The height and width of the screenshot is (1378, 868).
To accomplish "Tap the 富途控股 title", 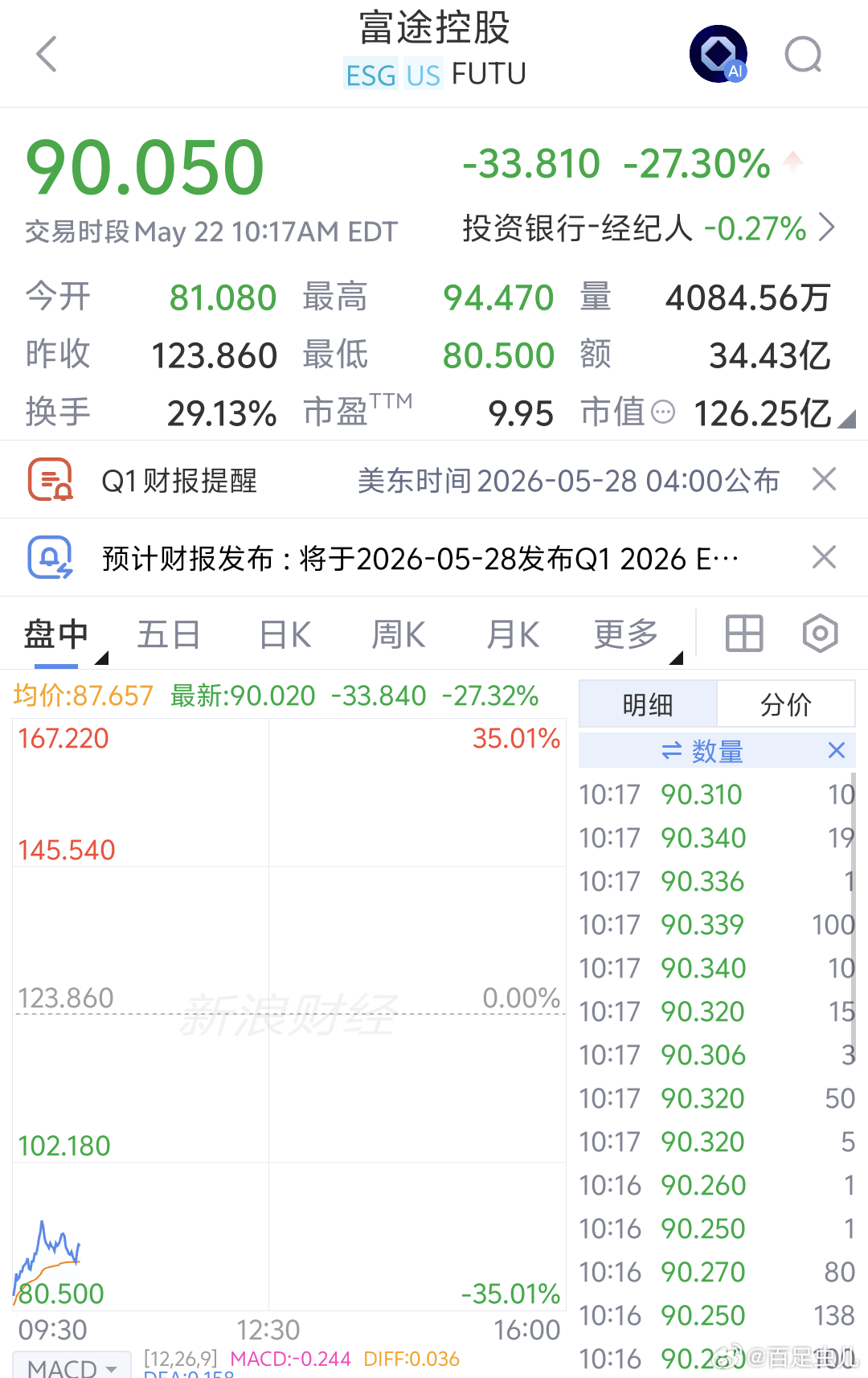I will [434, 28].
